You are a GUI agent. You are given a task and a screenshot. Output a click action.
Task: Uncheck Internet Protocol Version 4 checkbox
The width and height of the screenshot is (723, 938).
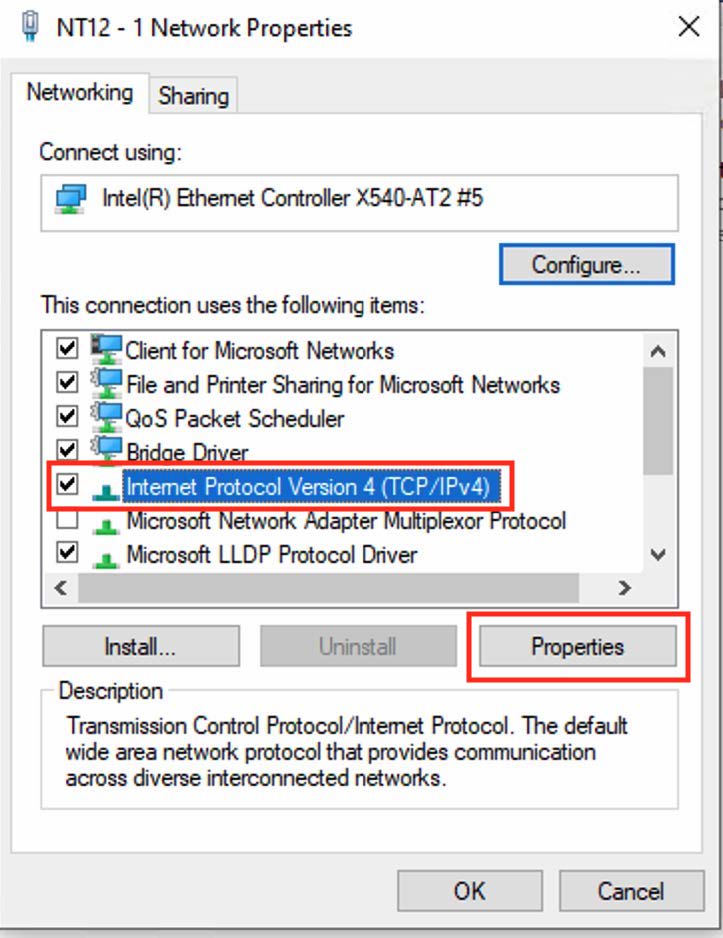click(x=67, y=485)
